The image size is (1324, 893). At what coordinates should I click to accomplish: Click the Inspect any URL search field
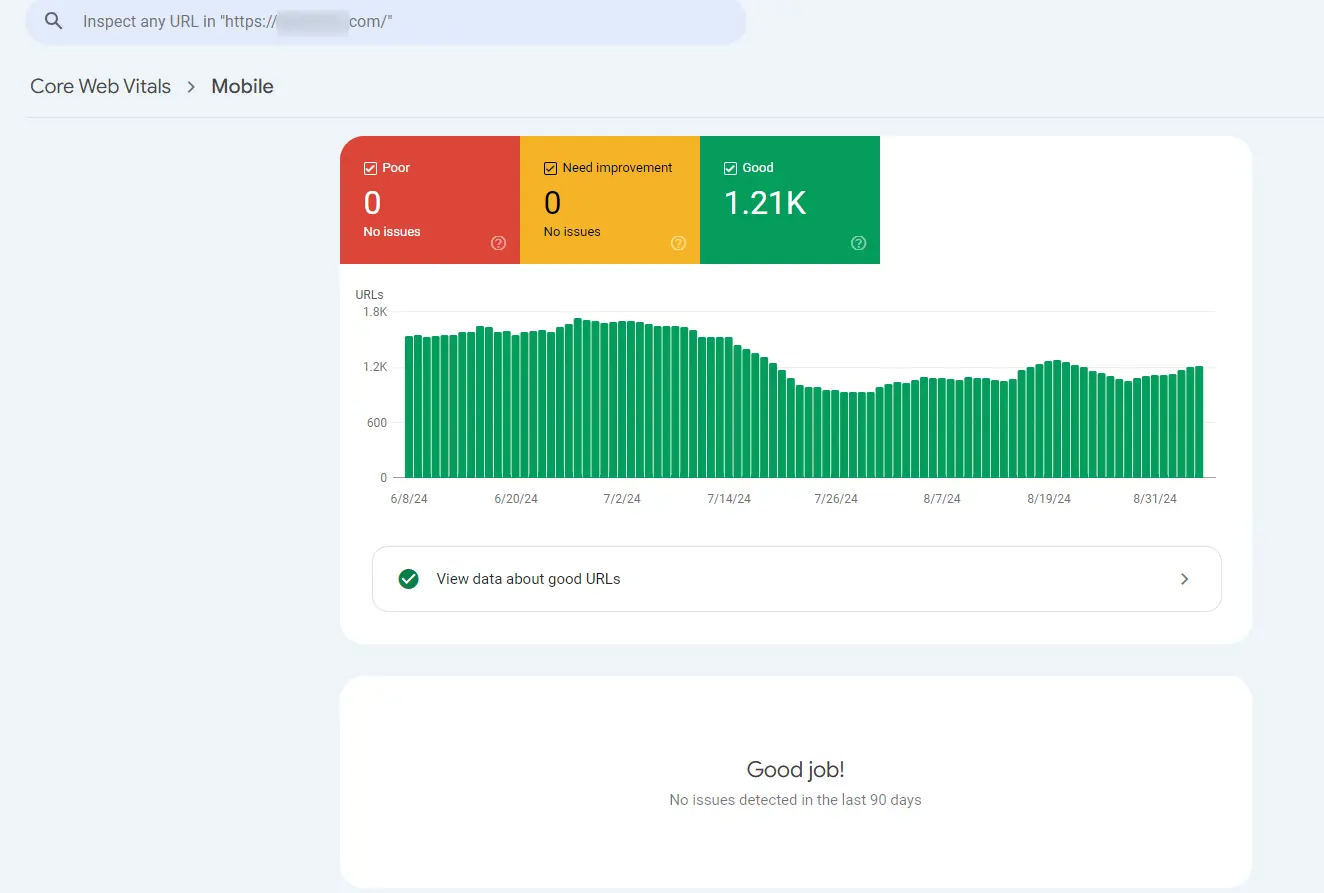coord(386,21)
